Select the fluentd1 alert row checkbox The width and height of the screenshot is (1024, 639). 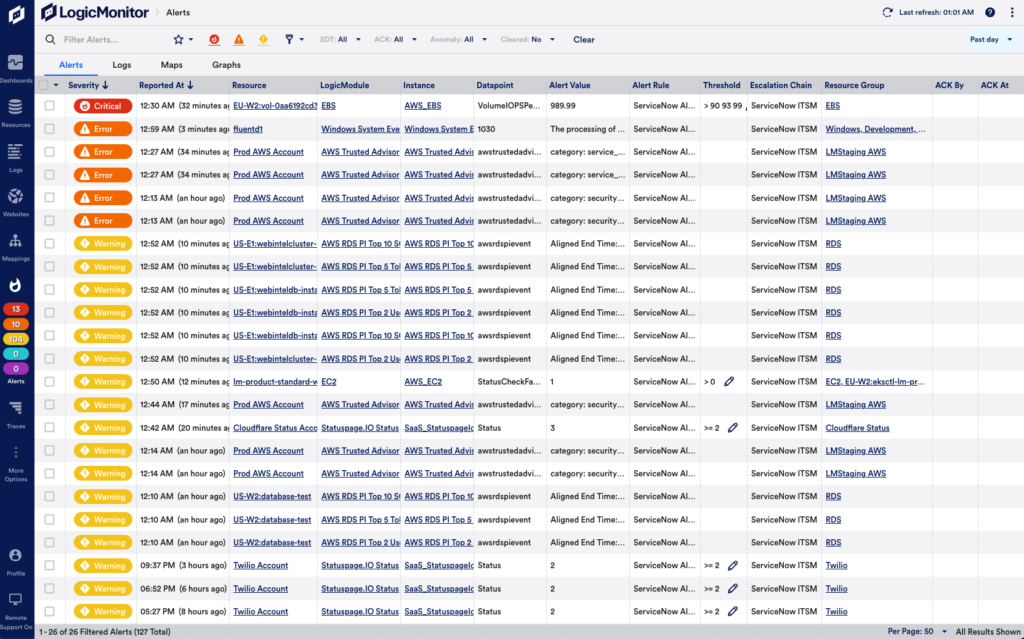(x=49, y=129)
